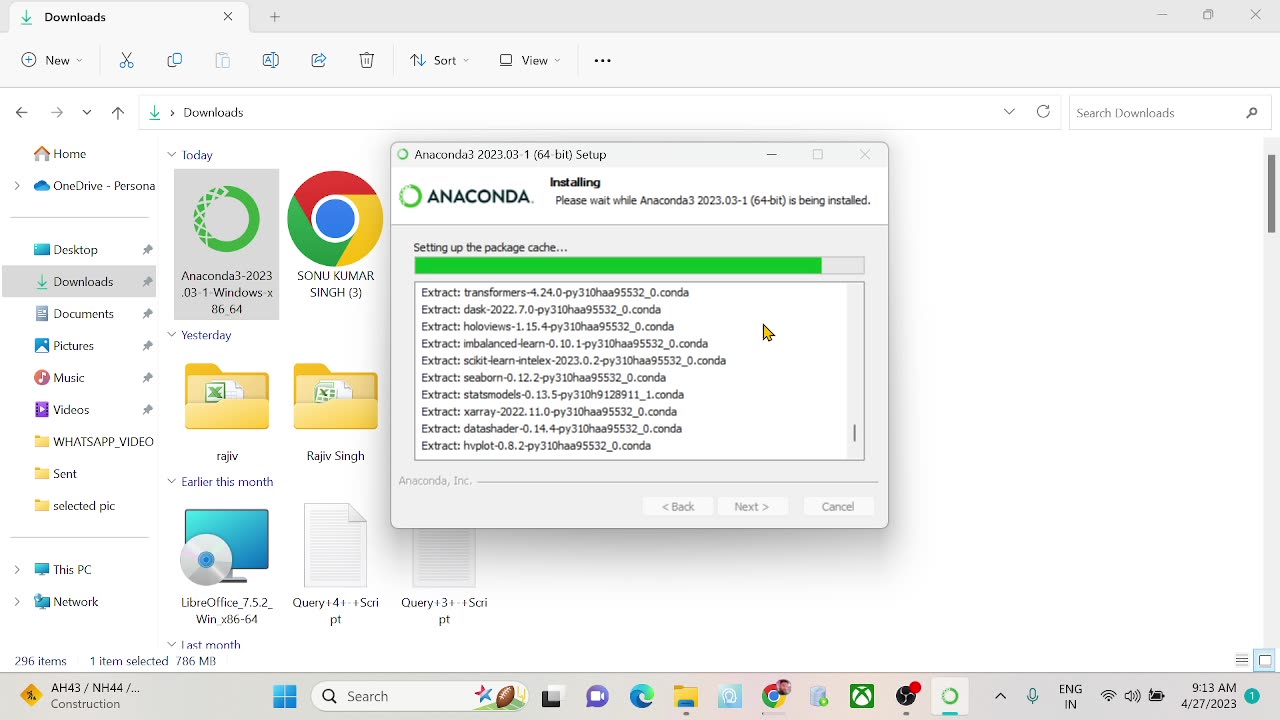Open Google Chrome from taskbar

click(775, 696)
